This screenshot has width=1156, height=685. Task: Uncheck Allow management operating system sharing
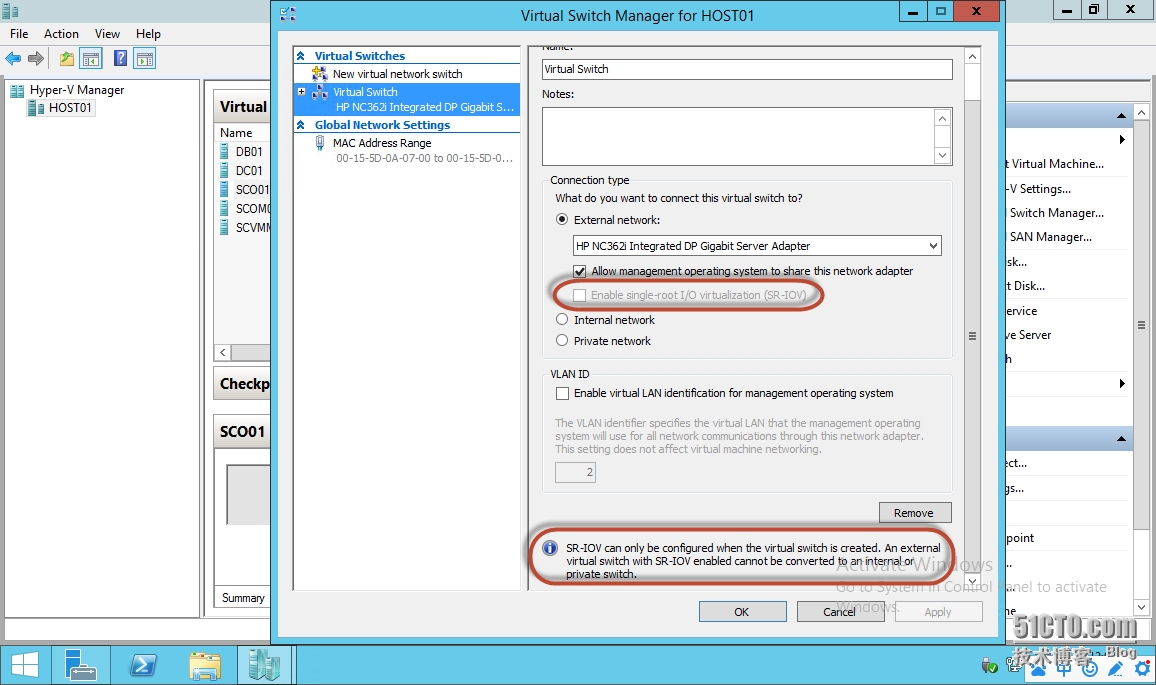click(579, 271)
